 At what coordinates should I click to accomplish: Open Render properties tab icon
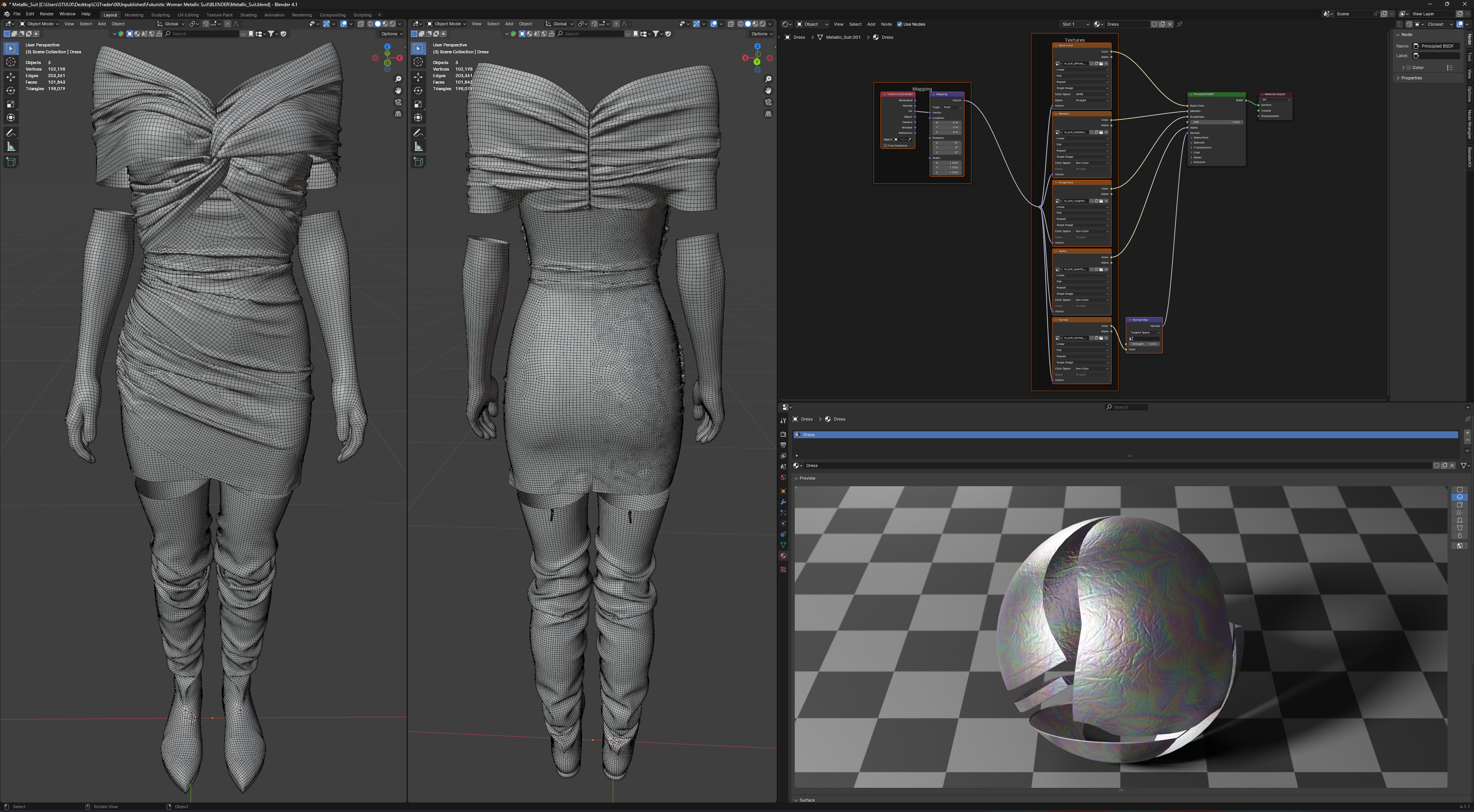[783, 435]
